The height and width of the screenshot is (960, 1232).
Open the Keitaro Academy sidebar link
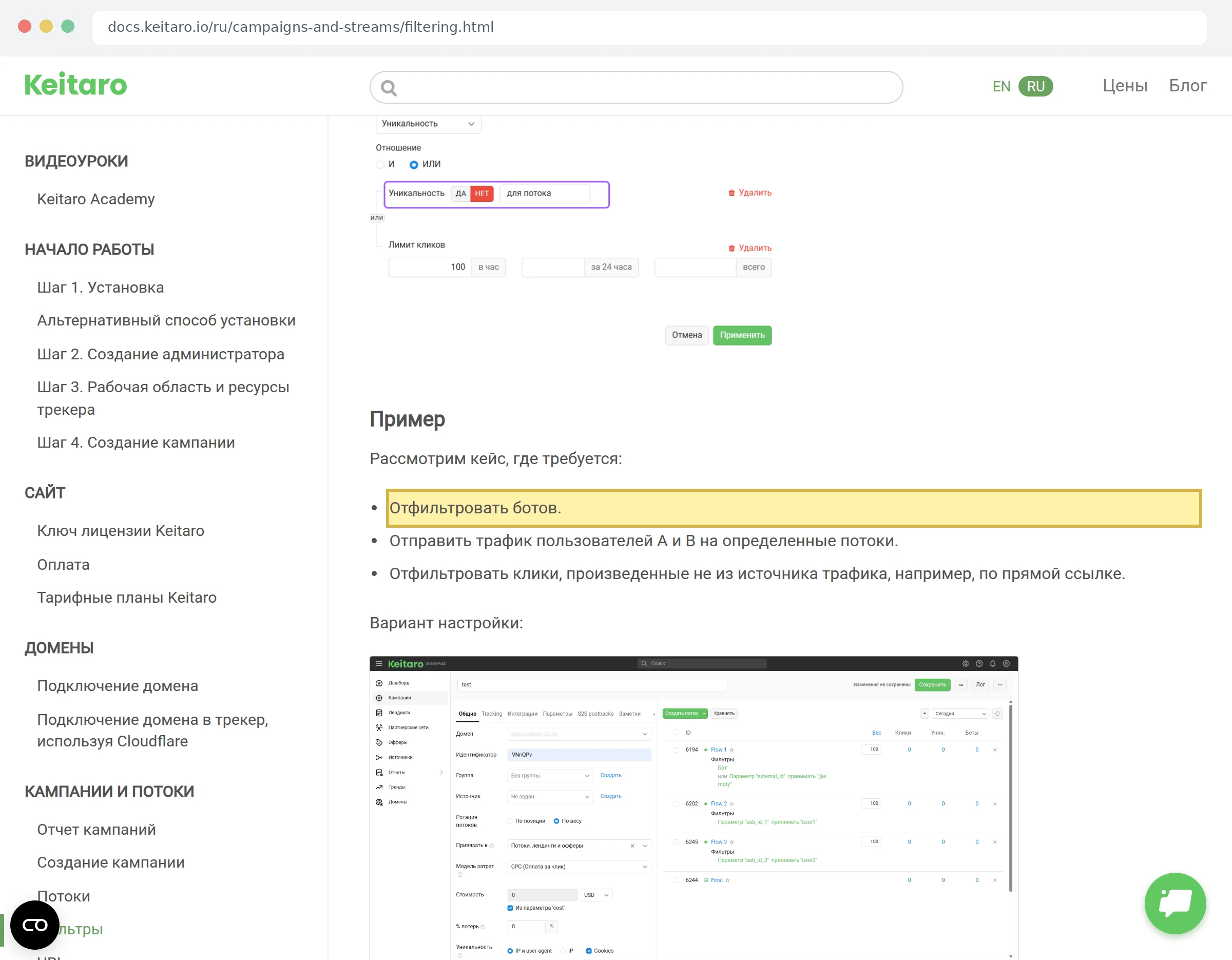click(x=96, y=199)
